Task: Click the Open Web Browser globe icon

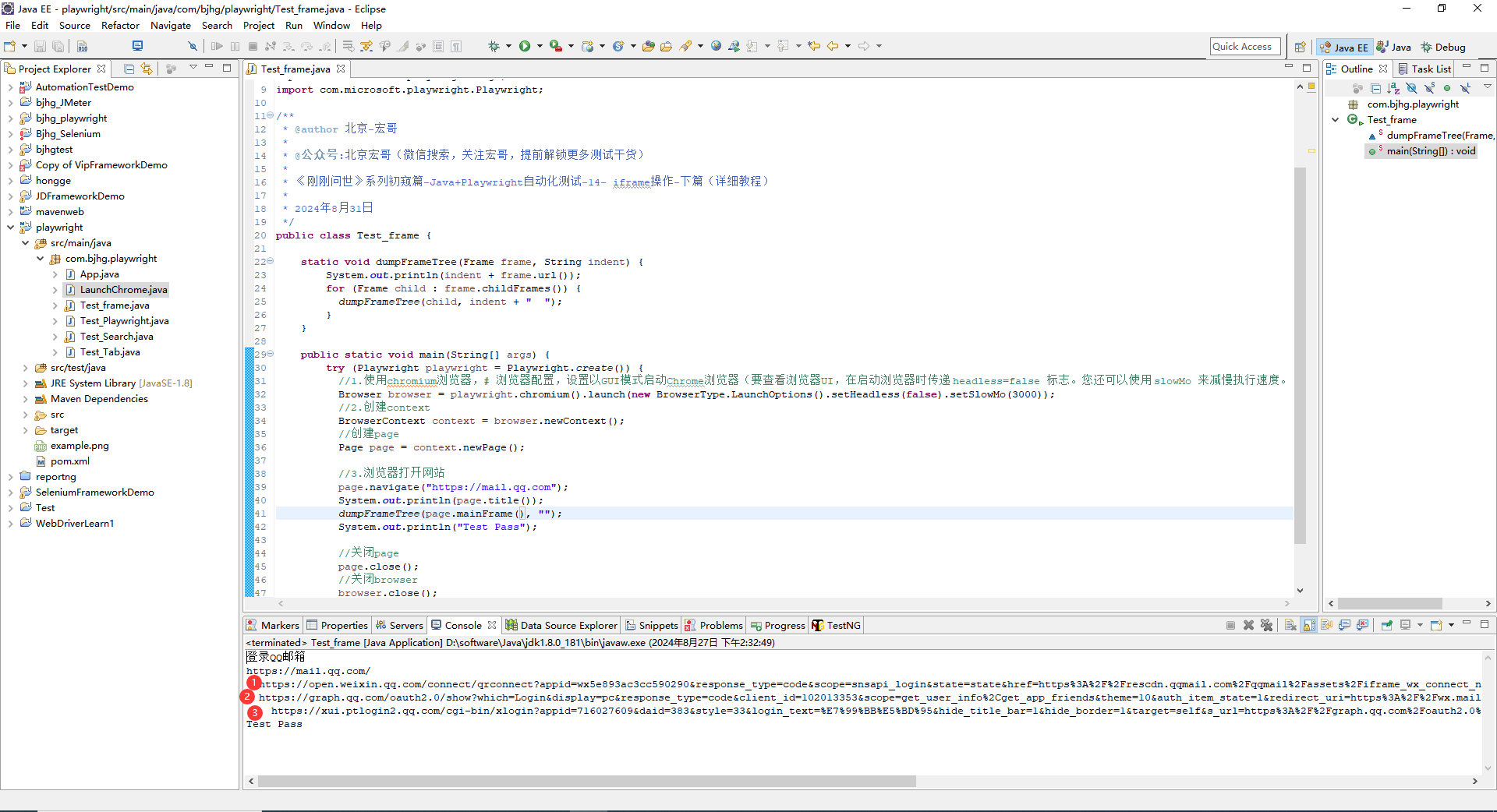Action: [x=716, y=46]
